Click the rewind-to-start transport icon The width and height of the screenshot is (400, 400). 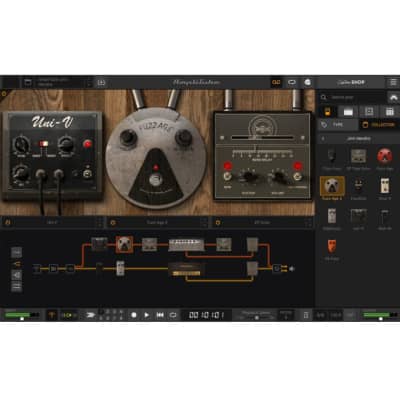click(x=160, y=315)
